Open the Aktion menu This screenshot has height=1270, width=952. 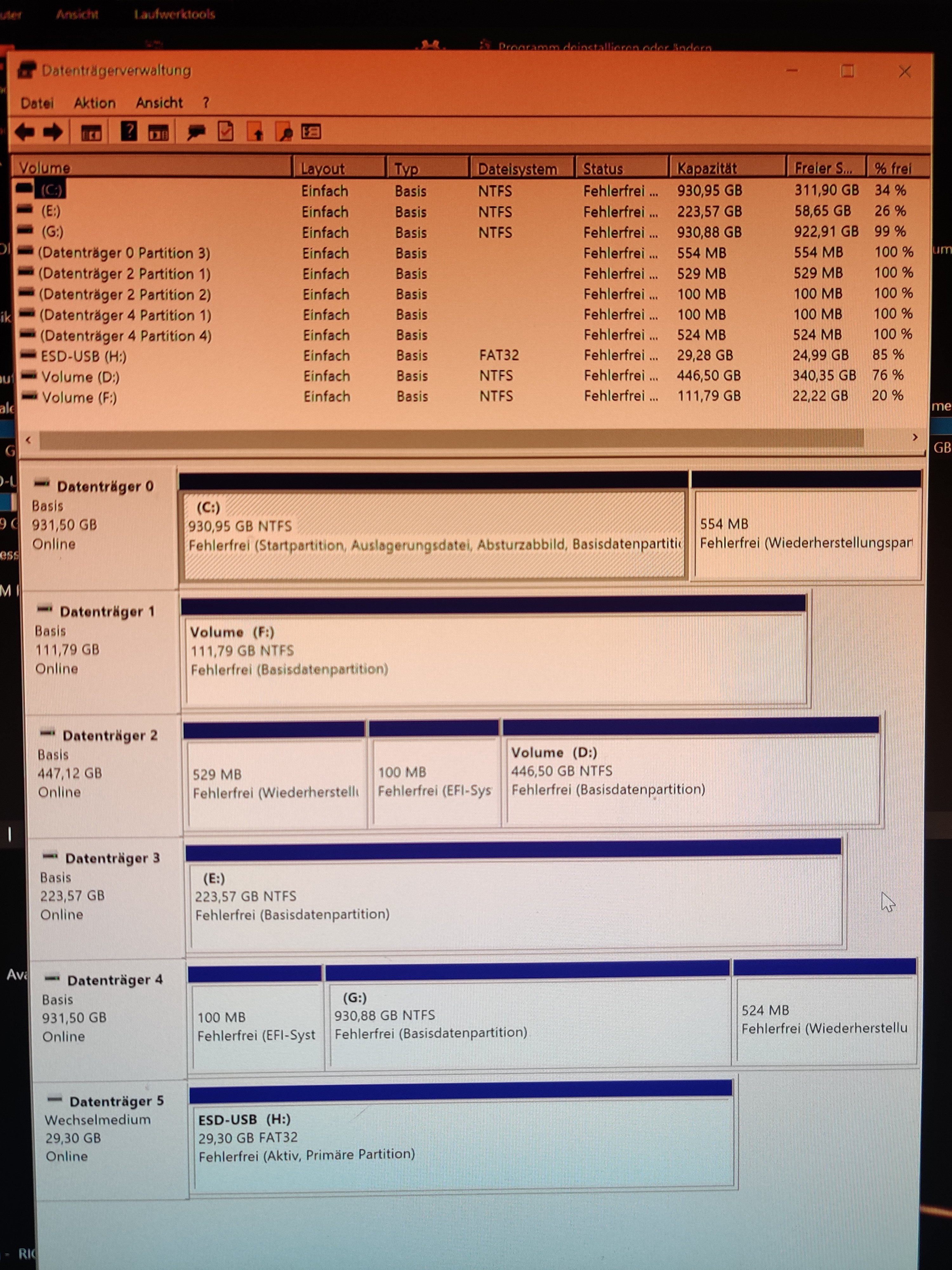(x=95, y=103)
